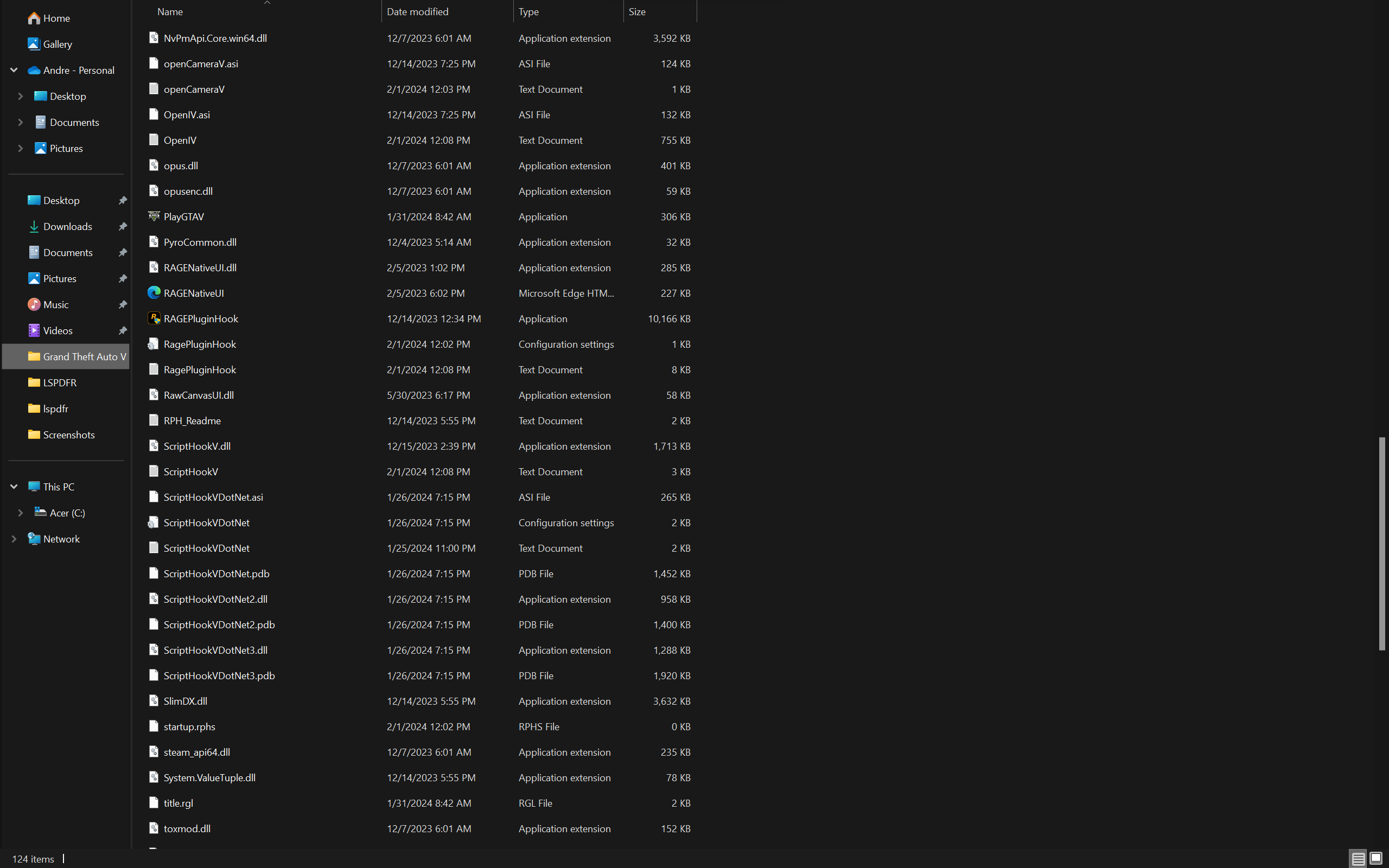The image size is (1389, 868).
Task: Sort by the Date modified column header
Action: (417, 11)
